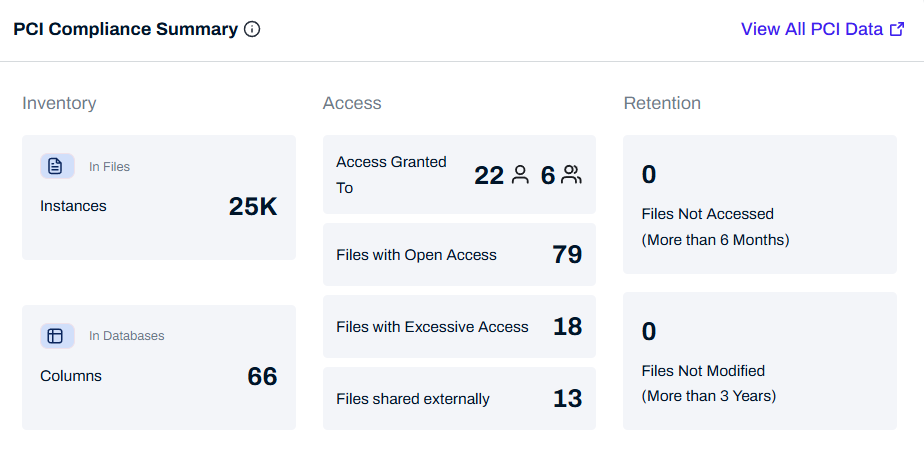Click the single user icon next to 22
Viewport: 924px width, 451px height.
tap(520, 175)
